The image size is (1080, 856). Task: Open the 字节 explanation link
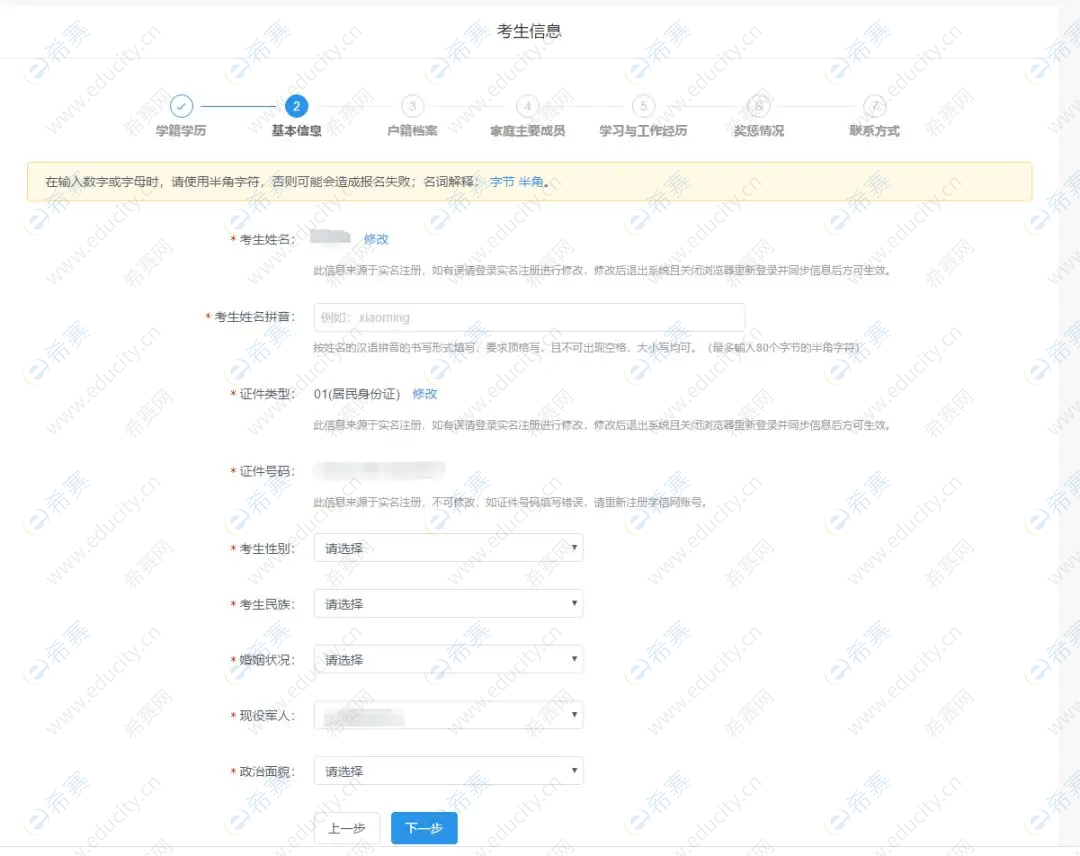[x=501, y=182]
